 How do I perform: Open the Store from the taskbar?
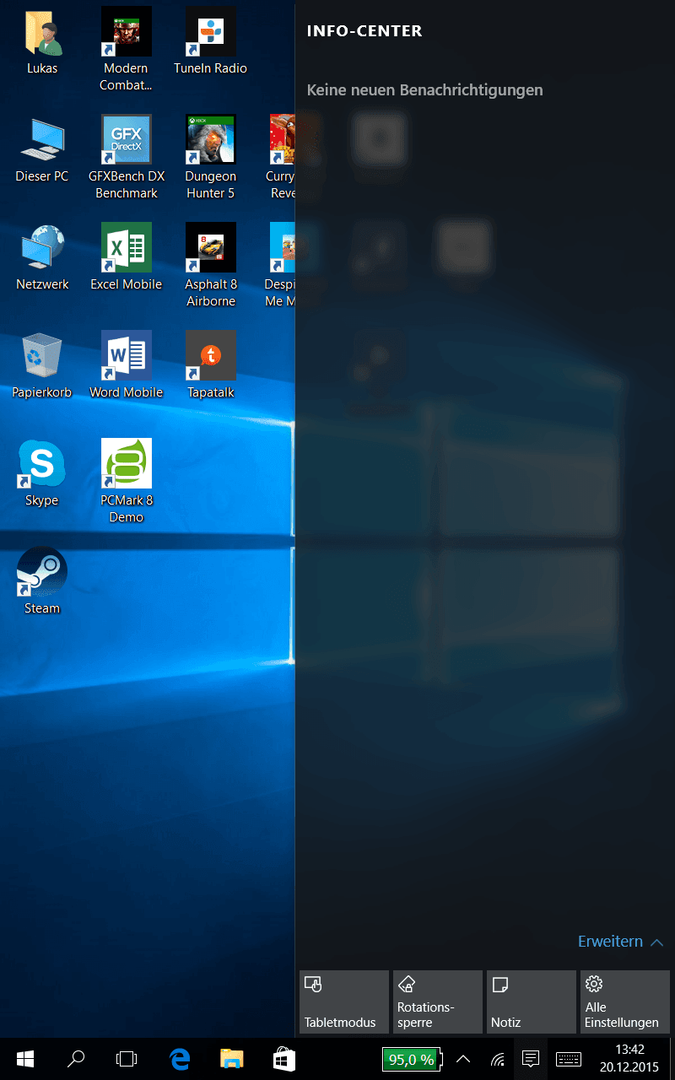point(284,1059)
